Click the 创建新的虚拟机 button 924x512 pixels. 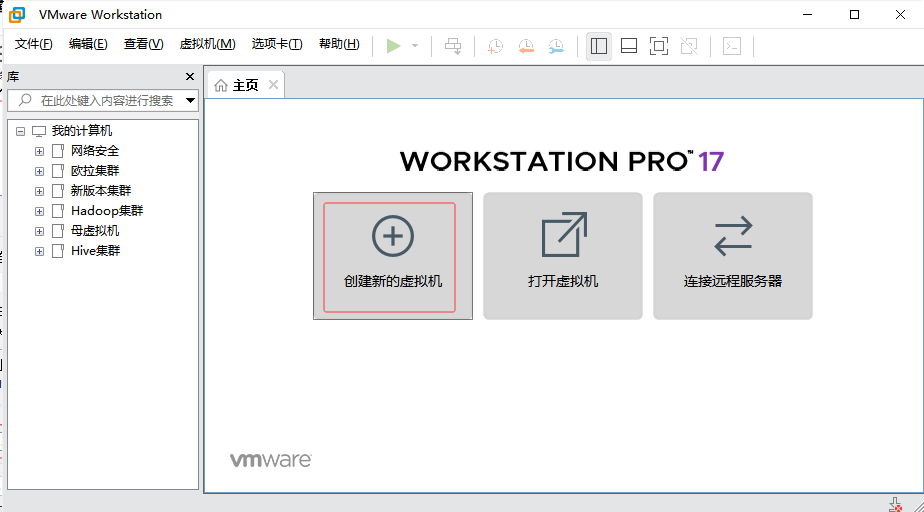click(x=392, y=256)
